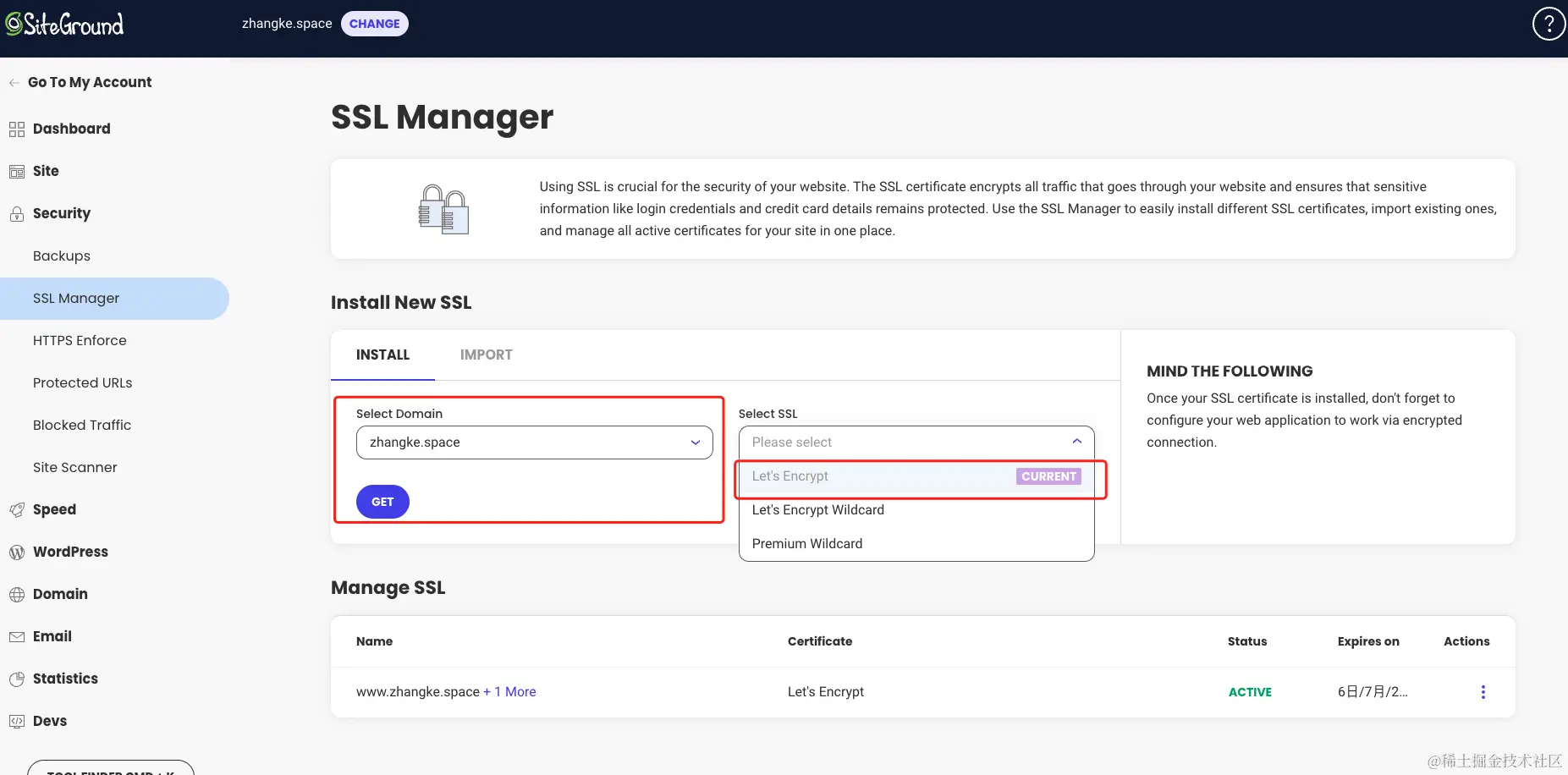Click the Security section label

(62, 213)
